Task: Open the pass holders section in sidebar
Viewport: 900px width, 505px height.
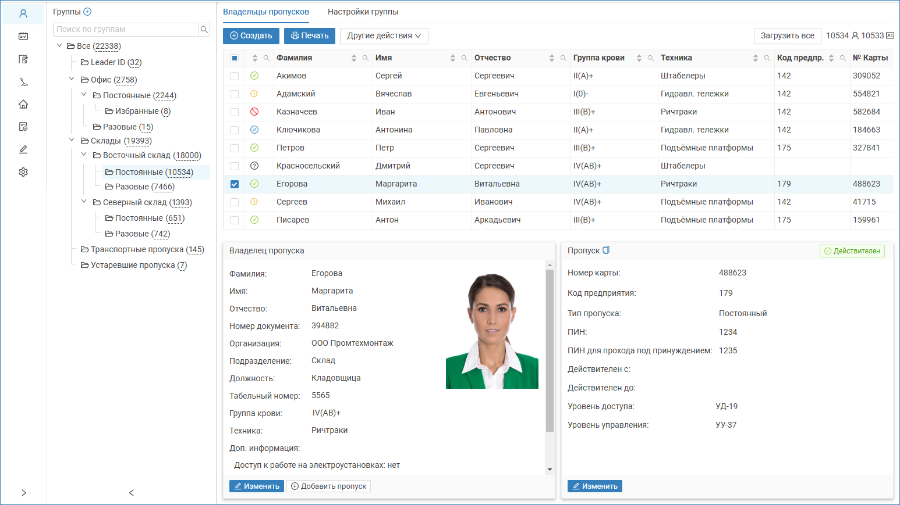Action: click(x=23, y=13)
